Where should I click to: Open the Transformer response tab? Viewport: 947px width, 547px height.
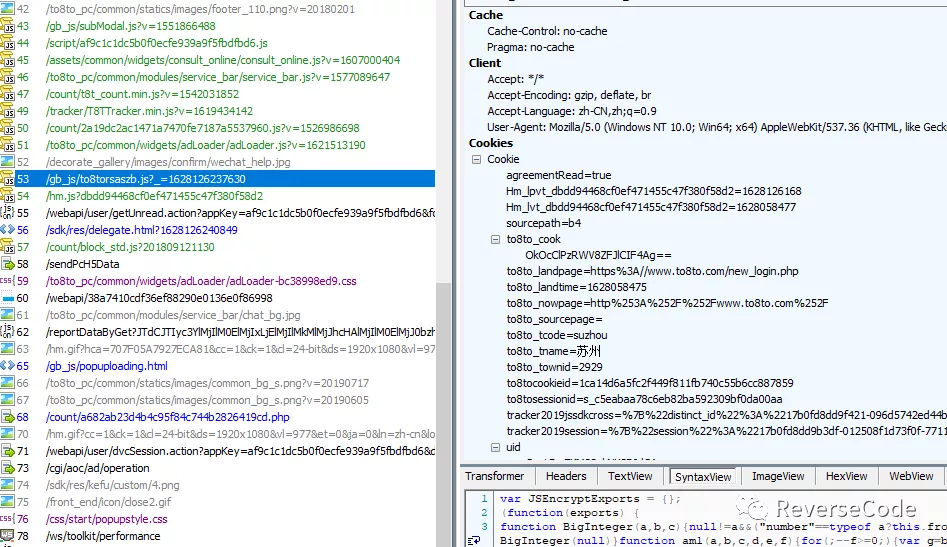495,476
